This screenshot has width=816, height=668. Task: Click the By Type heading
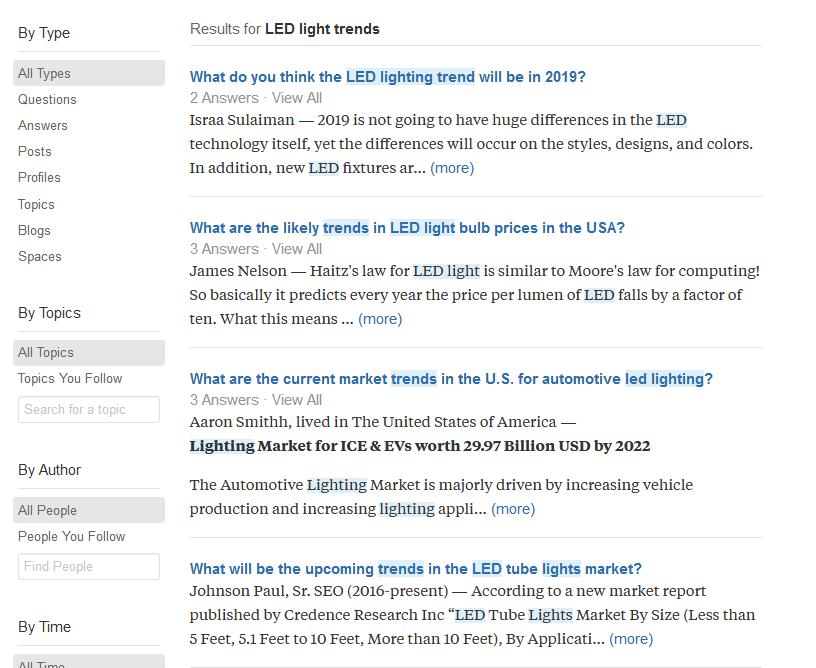click(x=44, y=33)
